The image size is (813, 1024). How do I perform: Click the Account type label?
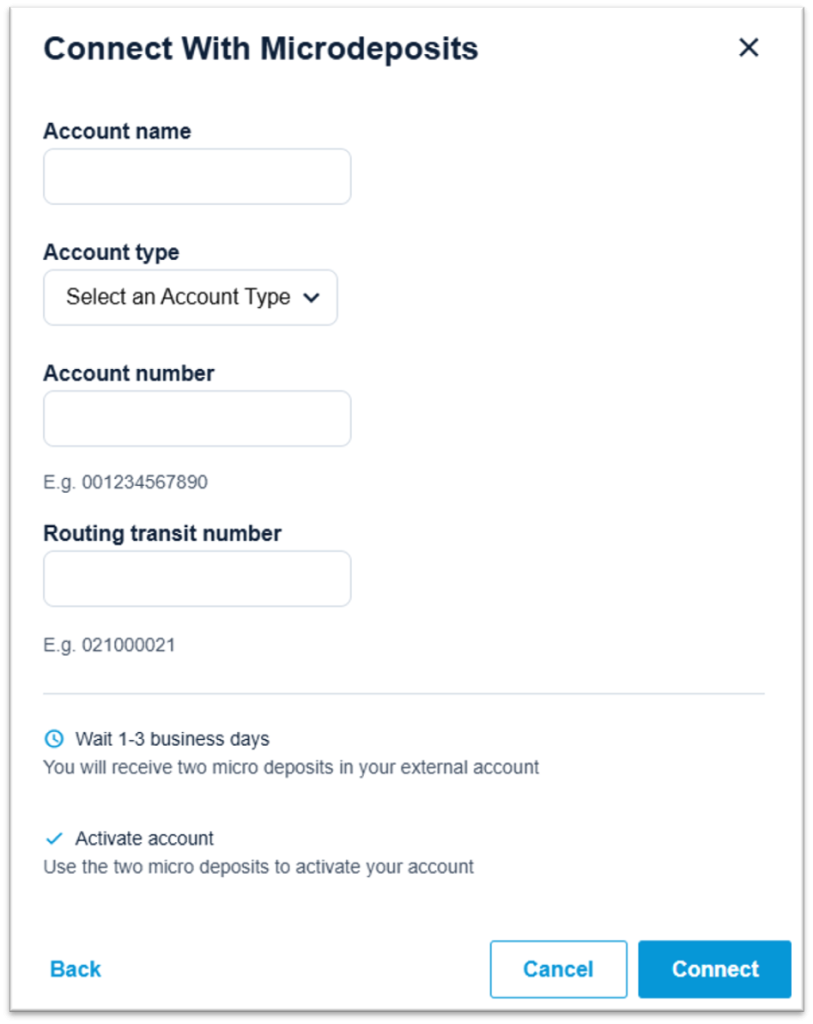click(111, 252)
